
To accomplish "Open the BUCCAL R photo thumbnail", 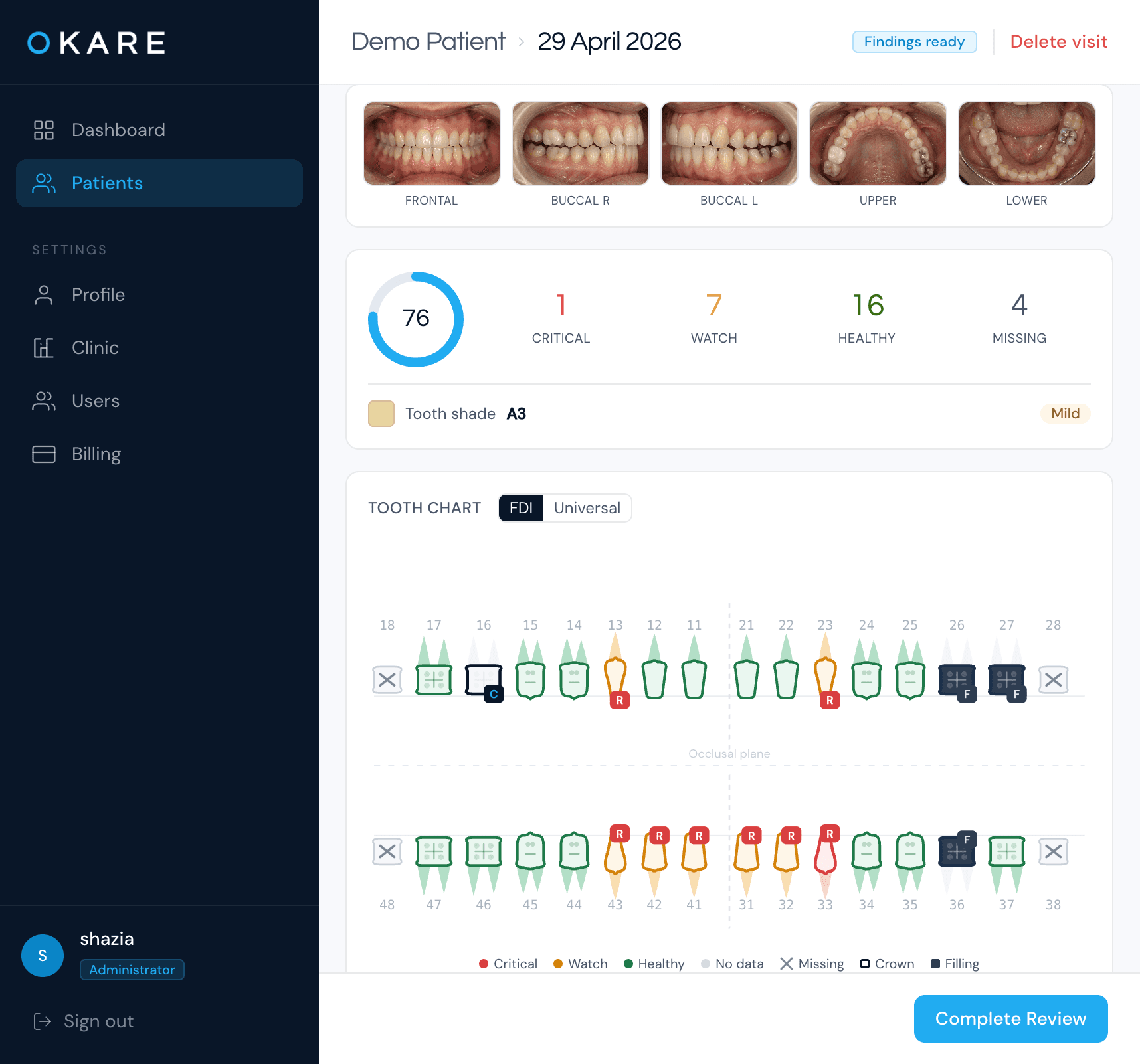I will pos(581,143).
